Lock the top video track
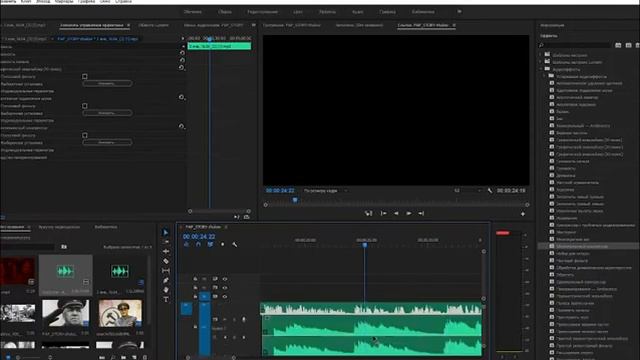640x360 pixels. 195,279
